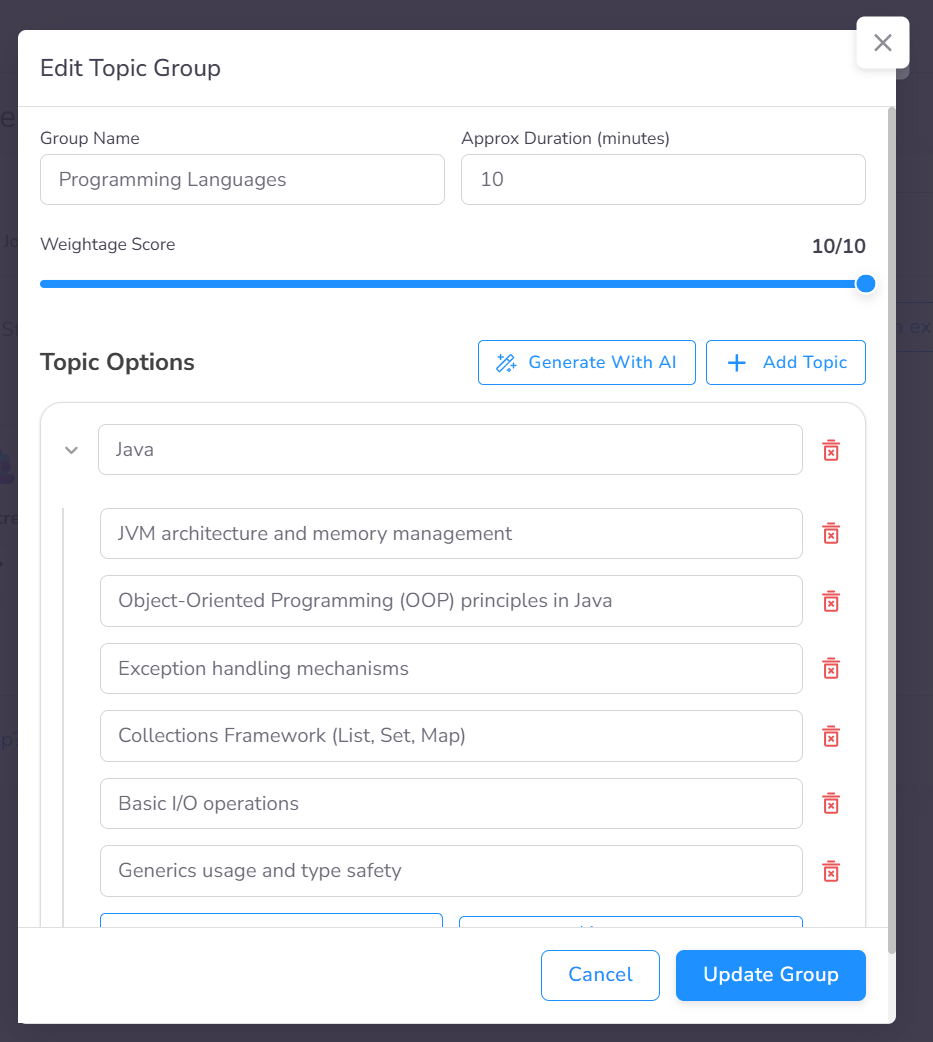Image resolution: width=933 pixels, height=1042 pixels.
Task: Remove the Collections Framework subtopic
Action: tap(830, 736)
